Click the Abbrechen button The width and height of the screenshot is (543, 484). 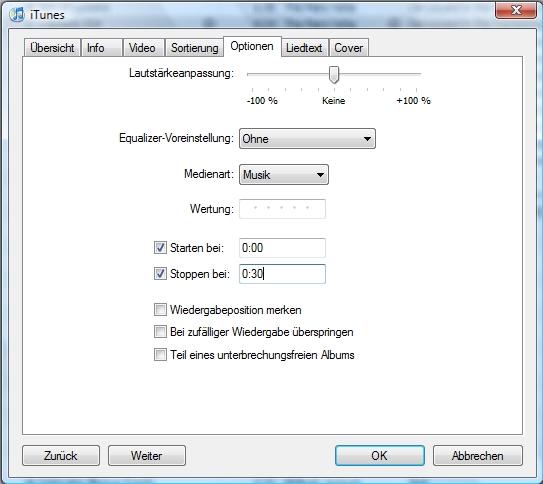[x=478, y=456]
